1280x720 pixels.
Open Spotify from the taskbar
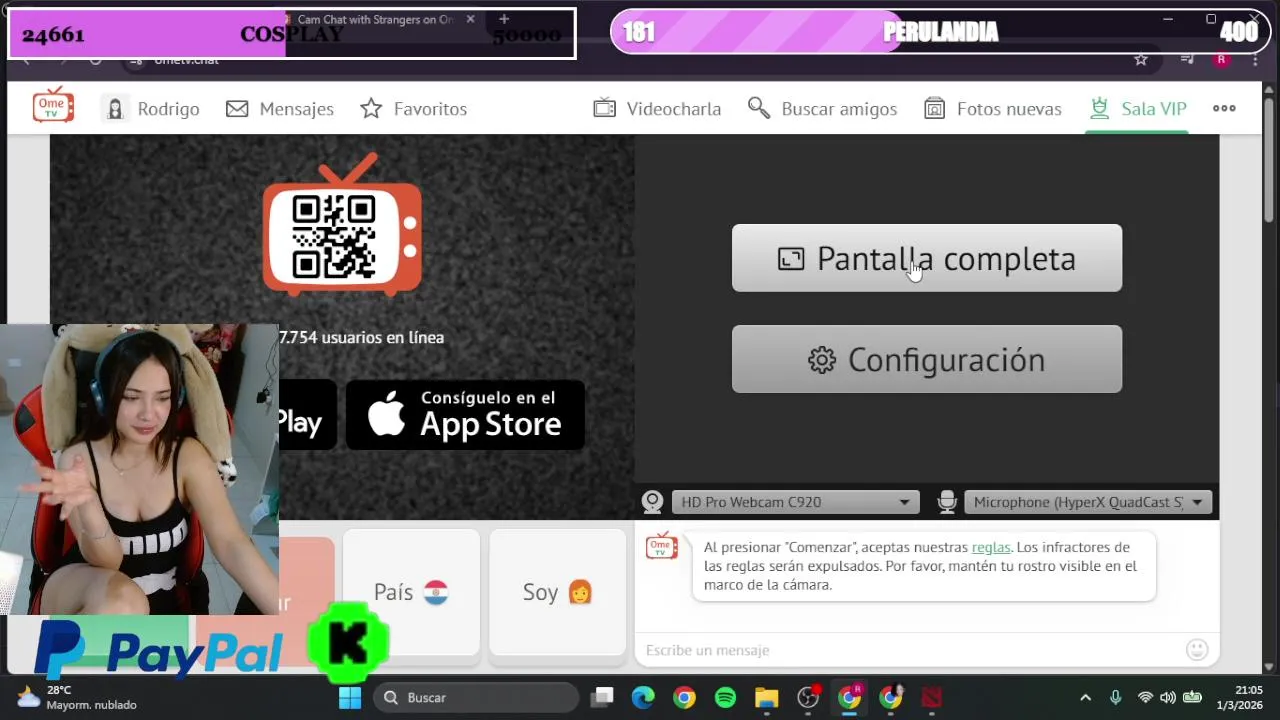(x=726, y=697)
